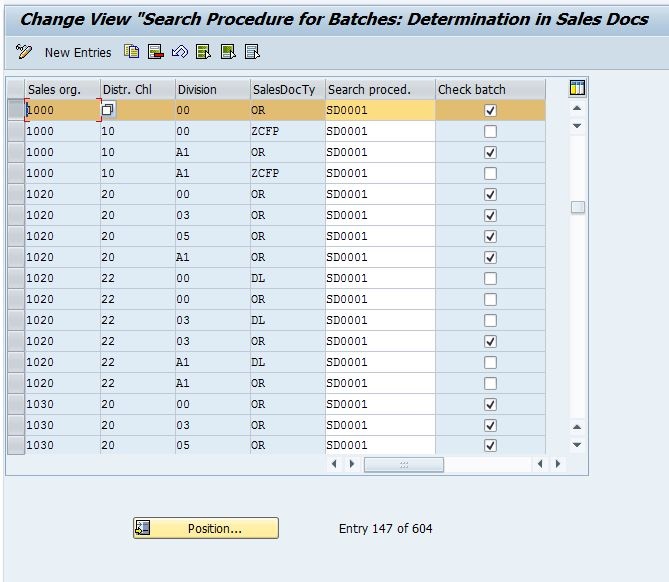
Task: Uncheck Check batch for row 1020 22 03 OR
Action: coord(490,341)
